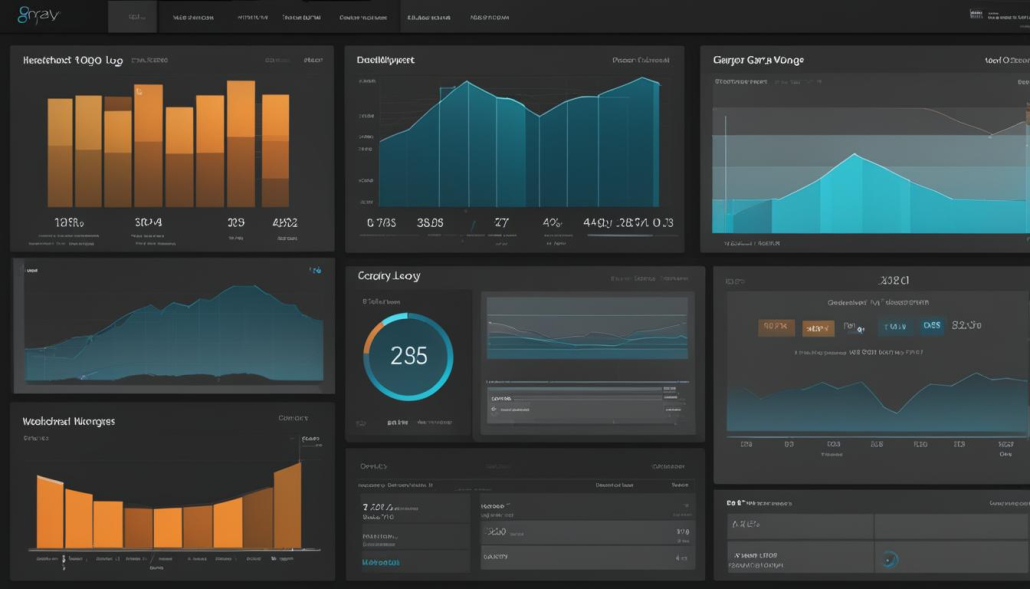The width and height of the screenshot is (1030, 589).
Task: Click the '7 20B' table cell
Action: 414,508
